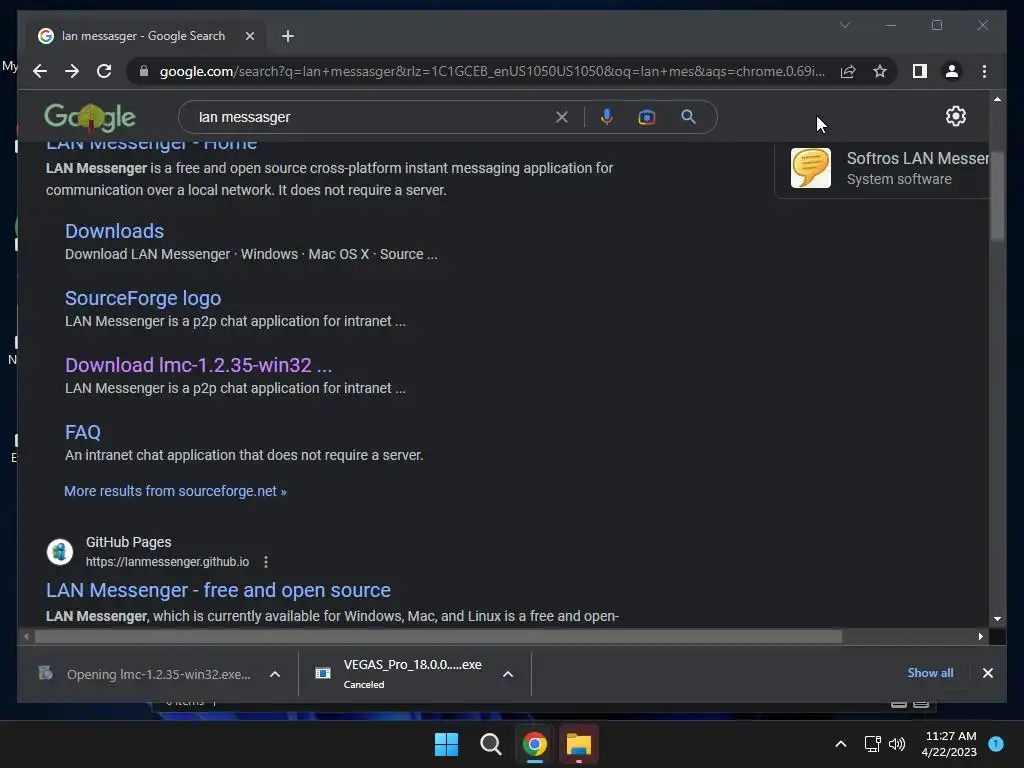
Task: Reload the current page
Action: (104, 71)
